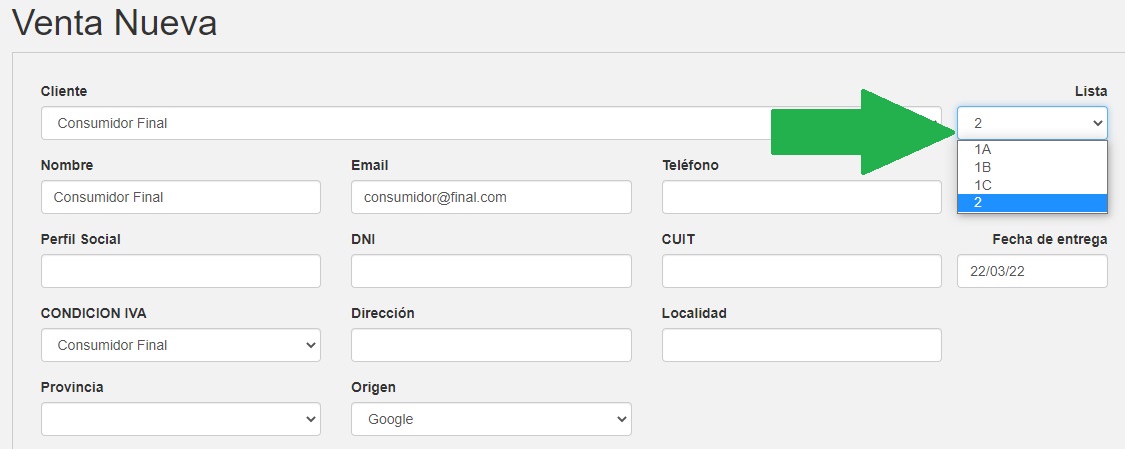Choose 1B from the Lista options

(x=1031, y=167)
